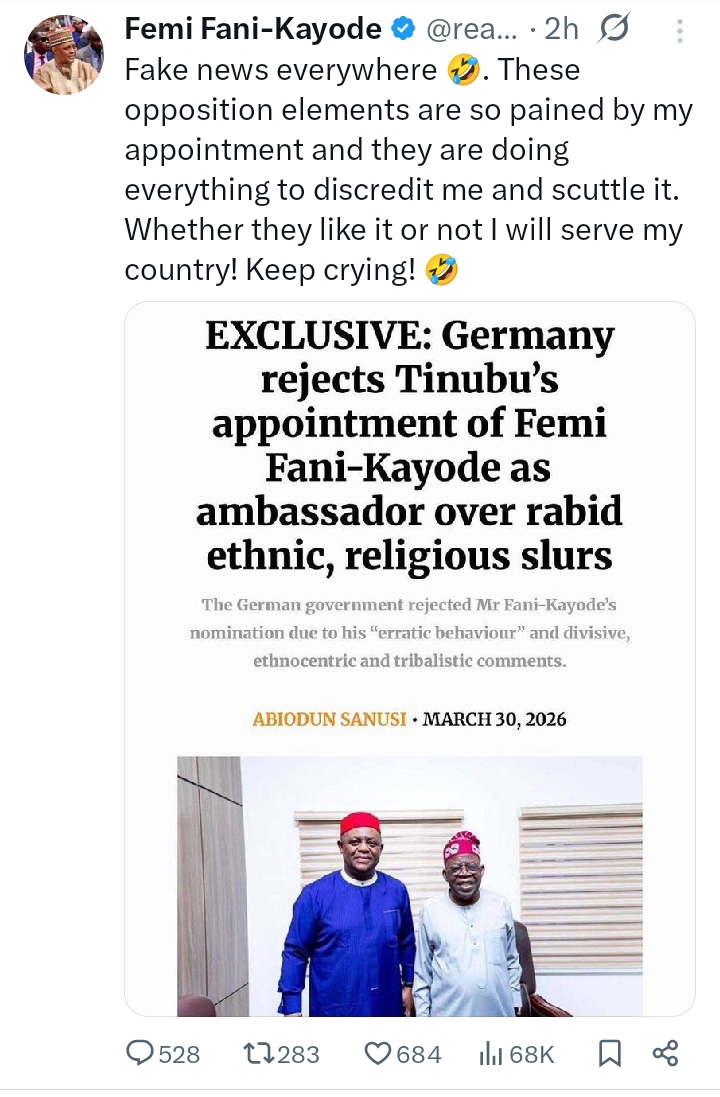720x1097 pixels.
Task: Tap the EXCLUSIVE Germany rejects headline image
Action: (410, 447)
